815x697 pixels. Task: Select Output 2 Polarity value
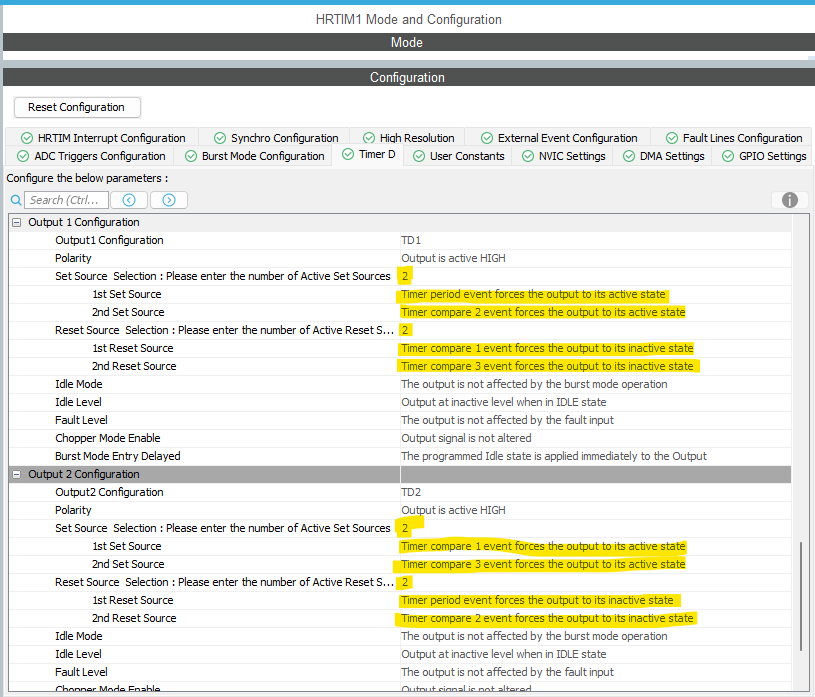(596, 510)
